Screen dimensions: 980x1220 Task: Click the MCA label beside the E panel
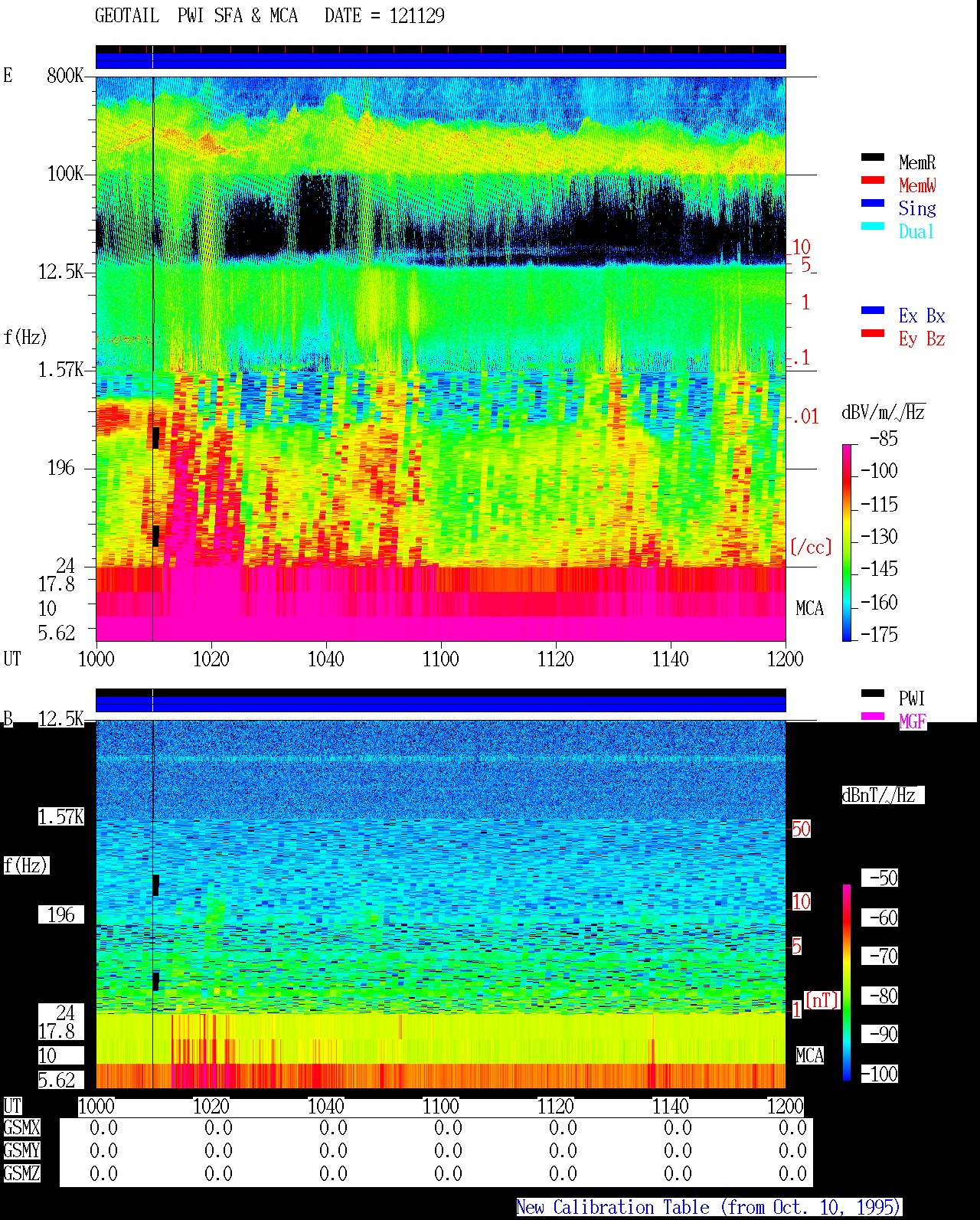pos(809,609)
